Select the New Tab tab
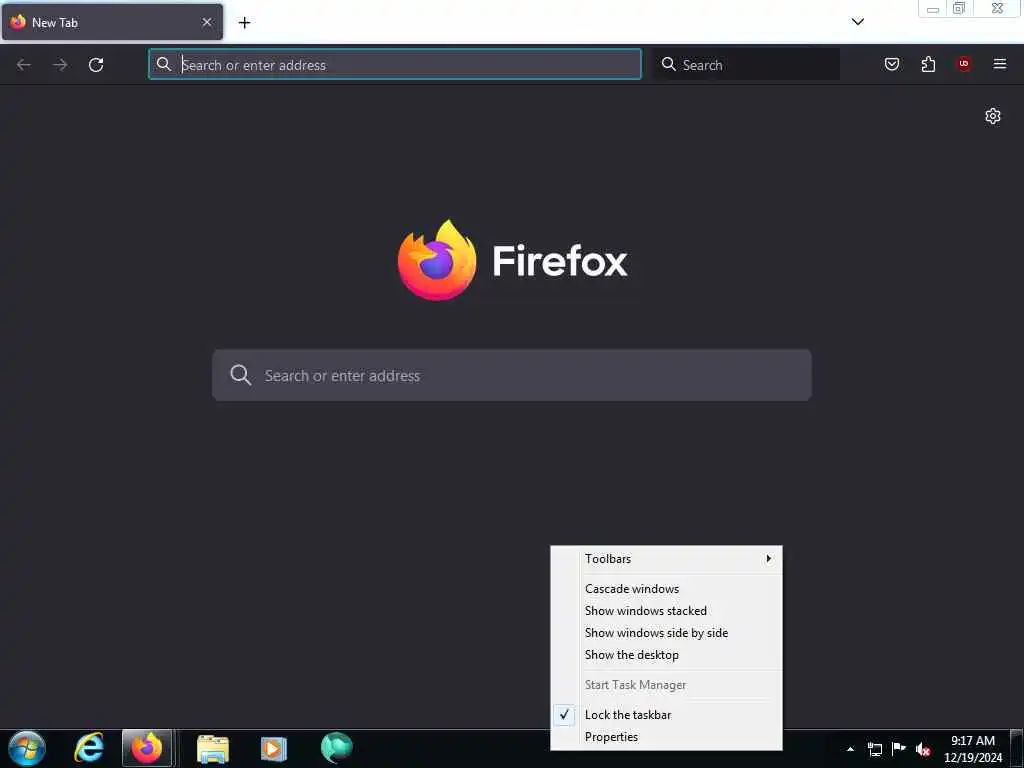1024x768 pixels. click(112, 22)
